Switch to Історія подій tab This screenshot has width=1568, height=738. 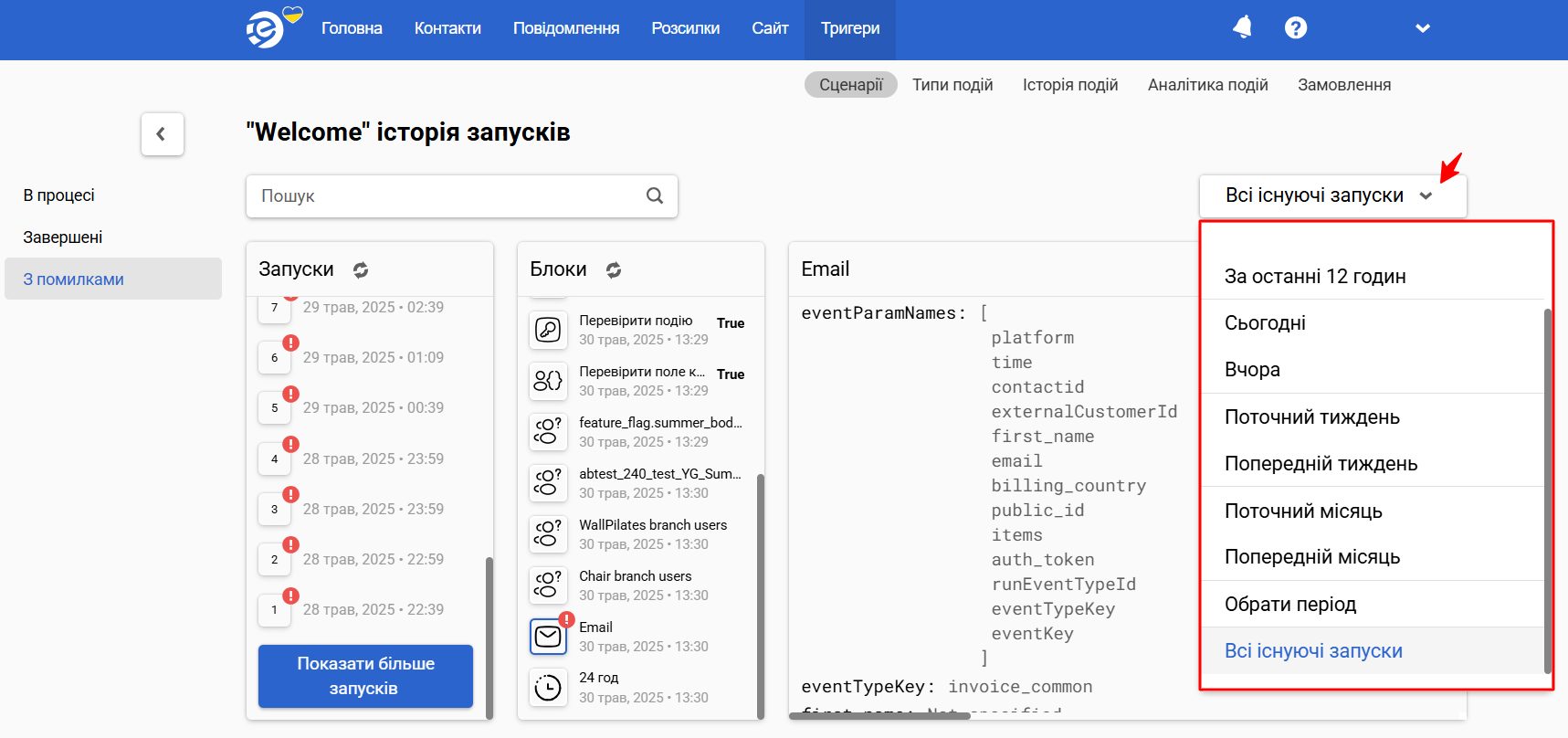[x=1070, y=85]
